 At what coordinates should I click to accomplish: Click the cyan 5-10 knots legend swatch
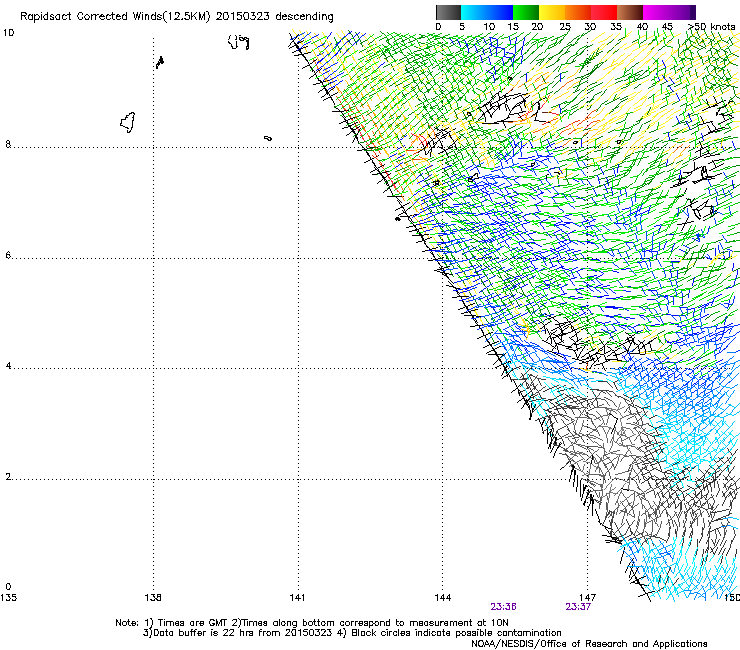474,12
